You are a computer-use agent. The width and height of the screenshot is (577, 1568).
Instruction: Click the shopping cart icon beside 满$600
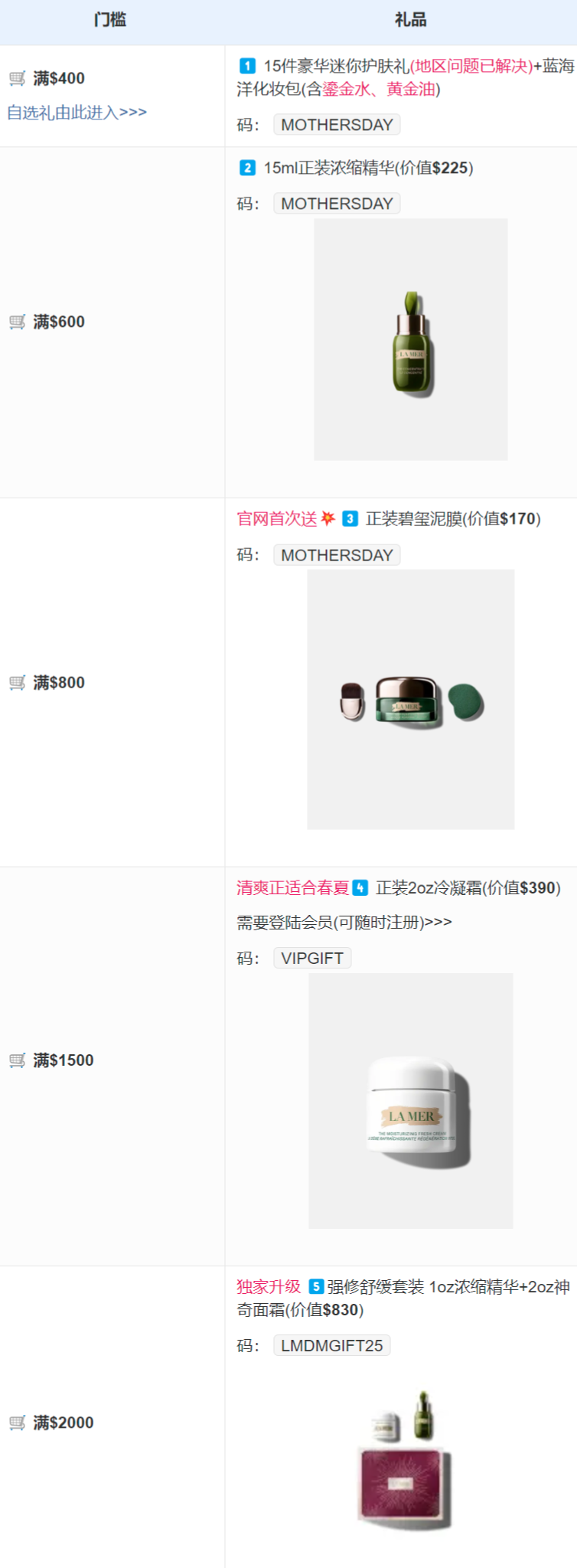[x=17, y=322]
